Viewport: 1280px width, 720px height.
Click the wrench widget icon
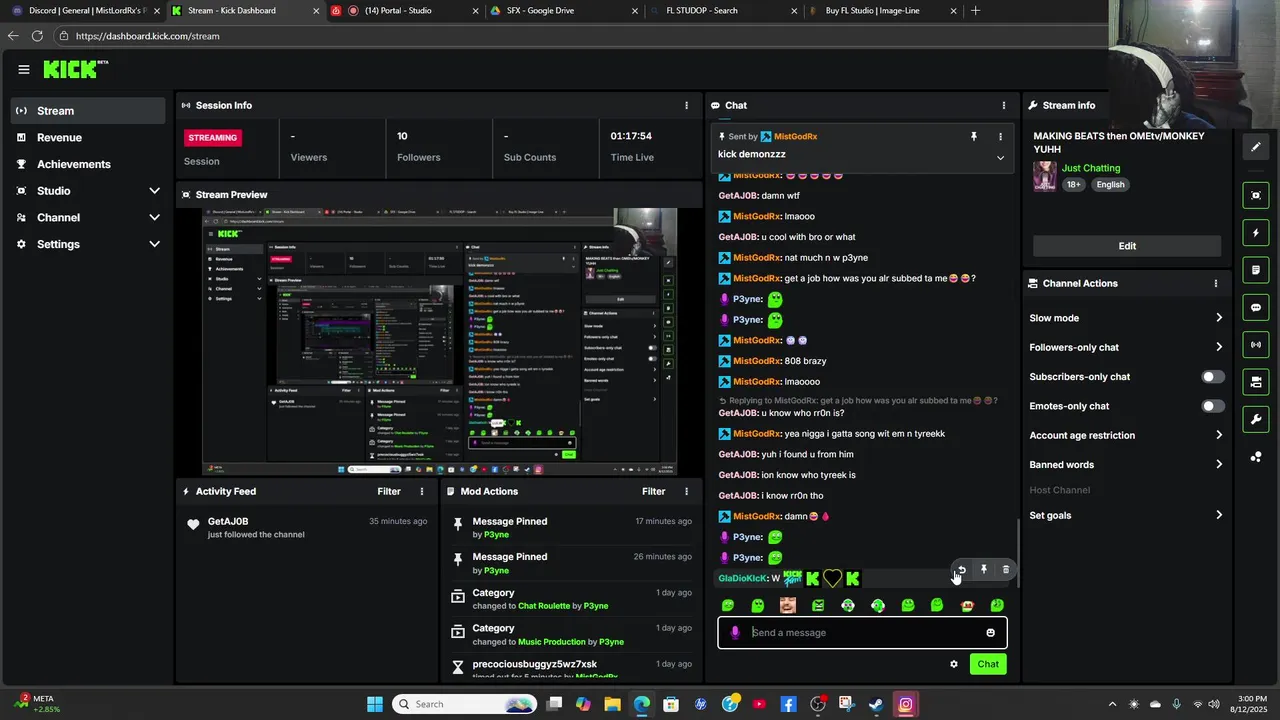1256,419
